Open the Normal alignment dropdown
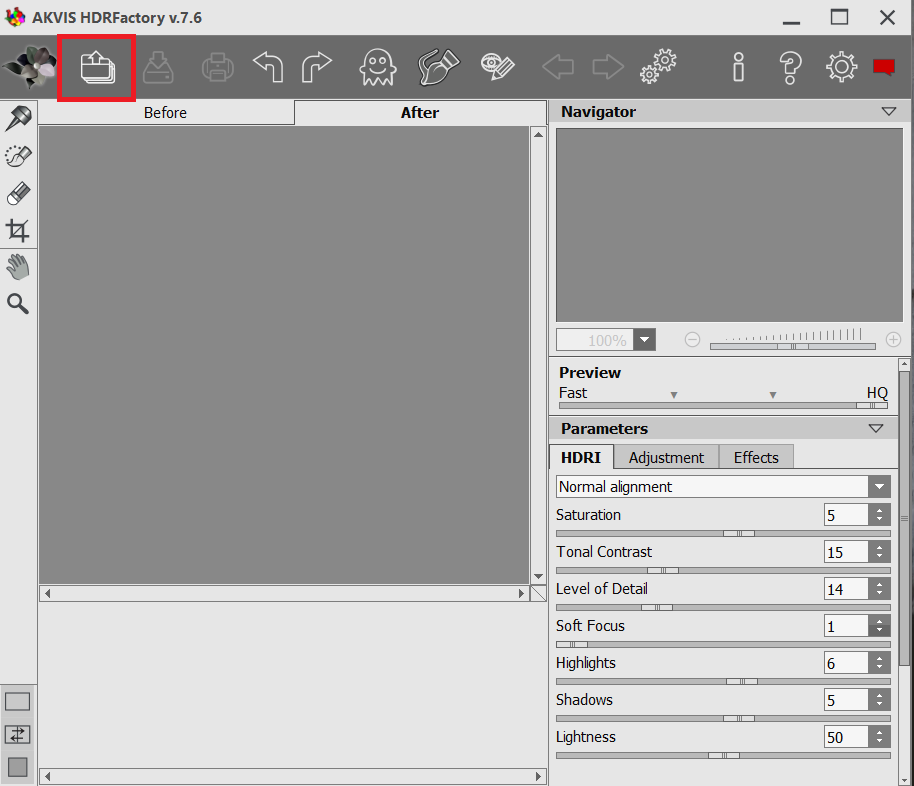 click(878, 486)
